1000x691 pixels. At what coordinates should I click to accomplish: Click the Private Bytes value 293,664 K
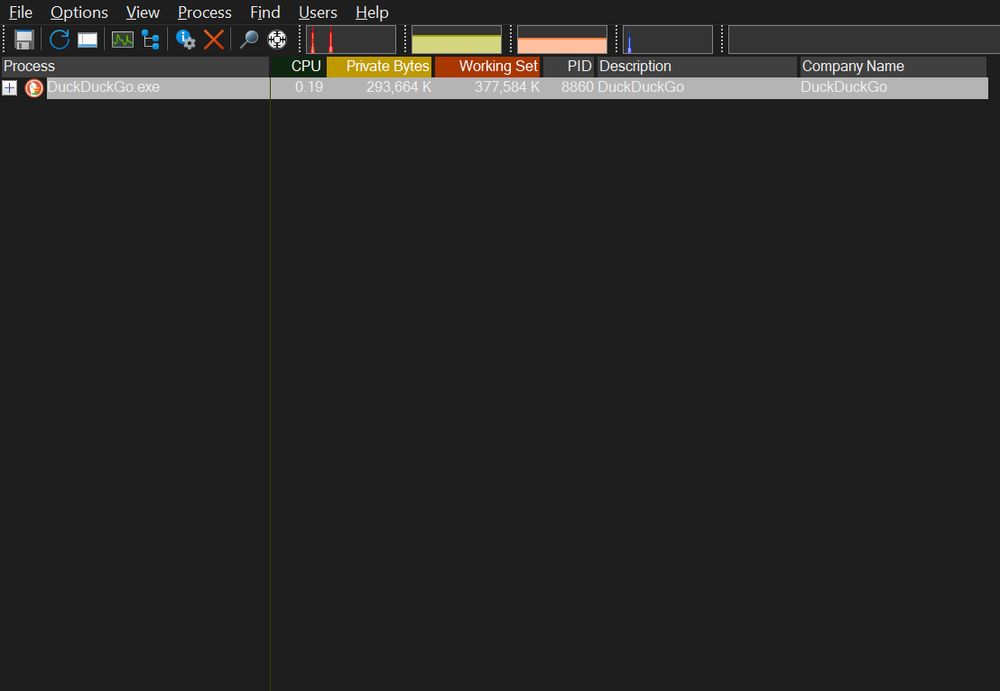(399, 87)
